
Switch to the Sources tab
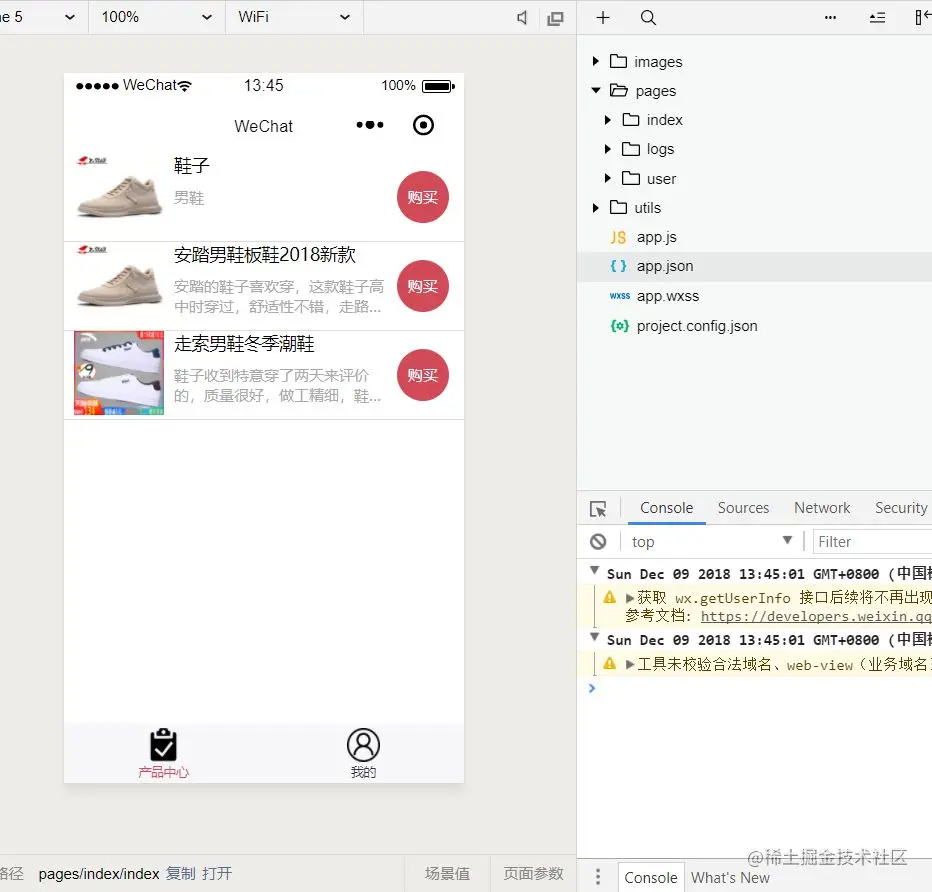(742, 508)
